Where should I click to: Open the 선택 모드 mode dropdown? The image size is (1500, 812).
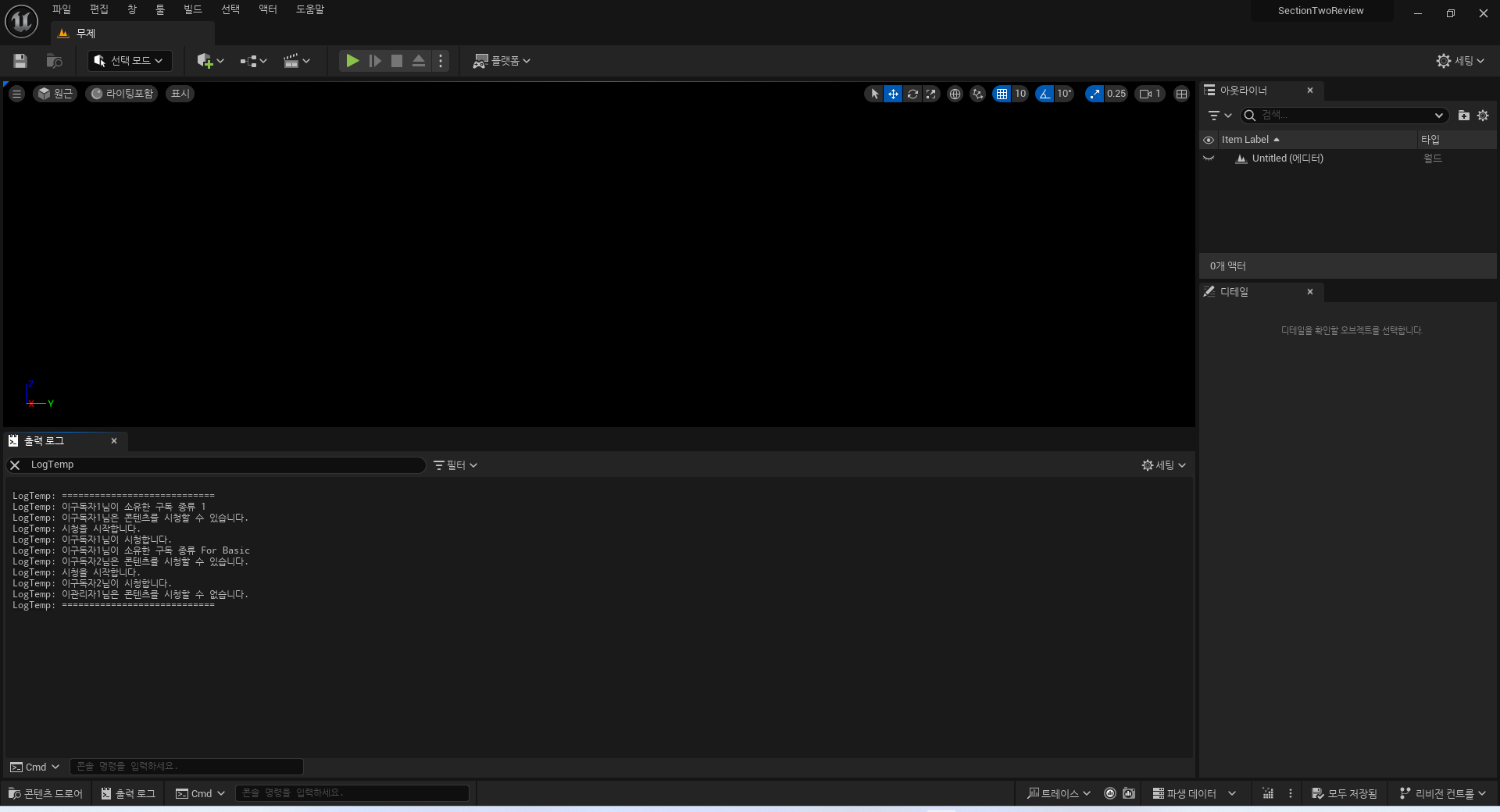(130, 61)
